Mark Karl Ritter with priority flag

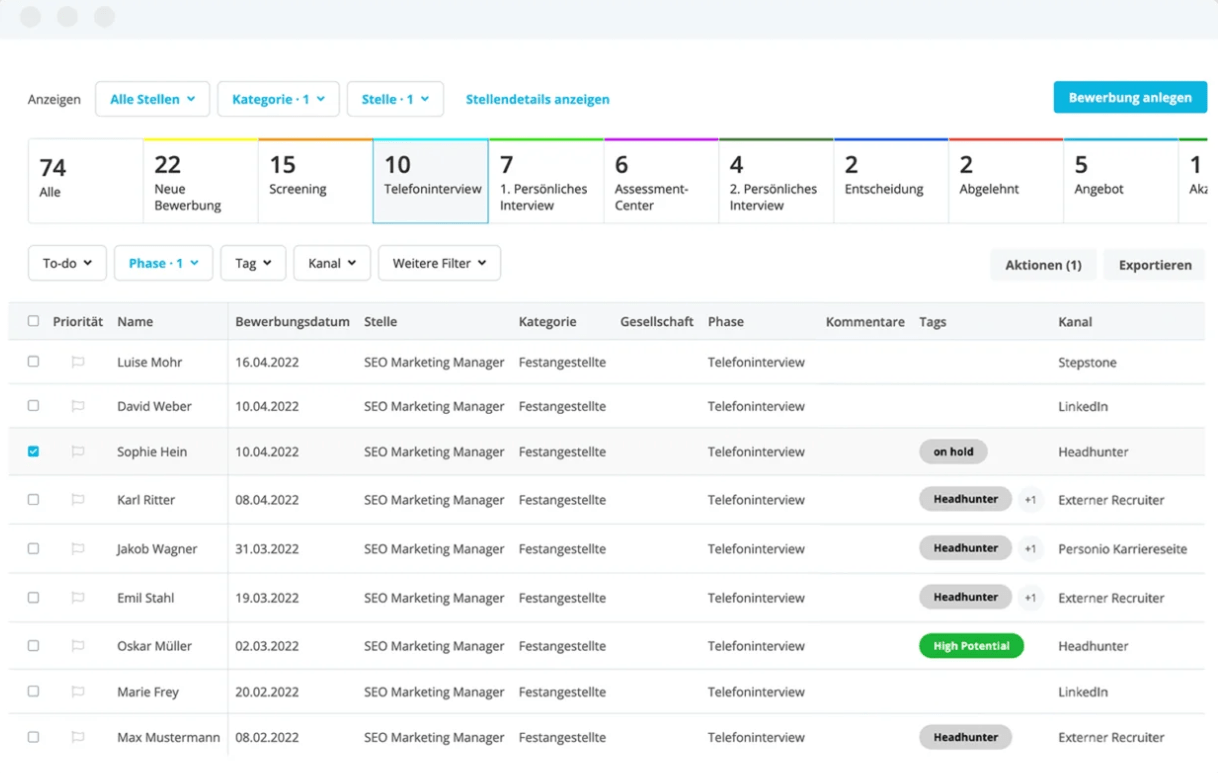pyautogui.click(x=78, y=500)
